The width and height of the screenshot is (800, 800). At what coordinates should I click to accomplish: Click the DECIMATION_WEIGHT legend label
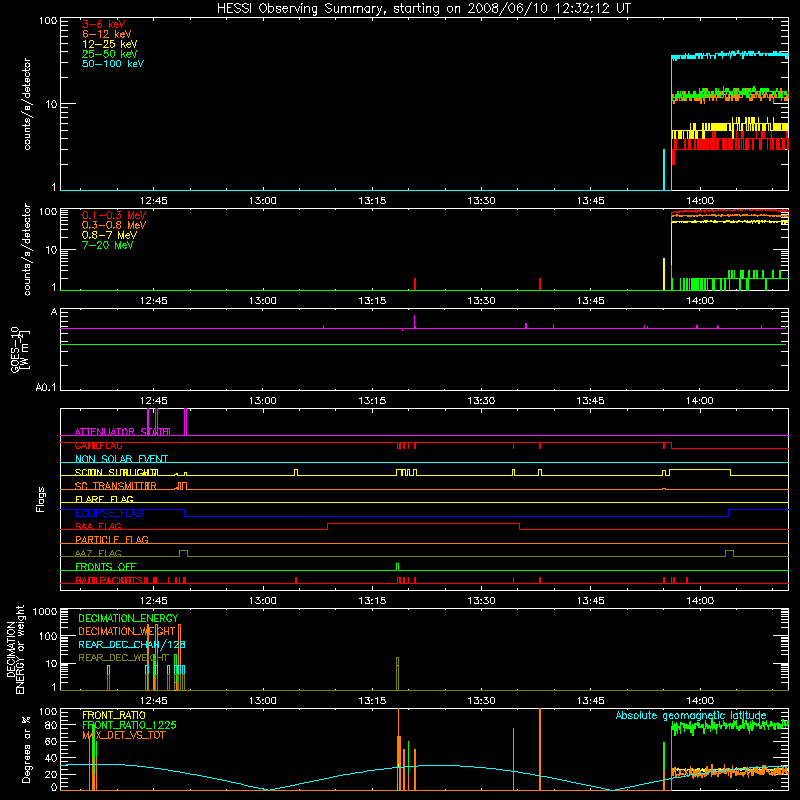click(x=127, y=631)
